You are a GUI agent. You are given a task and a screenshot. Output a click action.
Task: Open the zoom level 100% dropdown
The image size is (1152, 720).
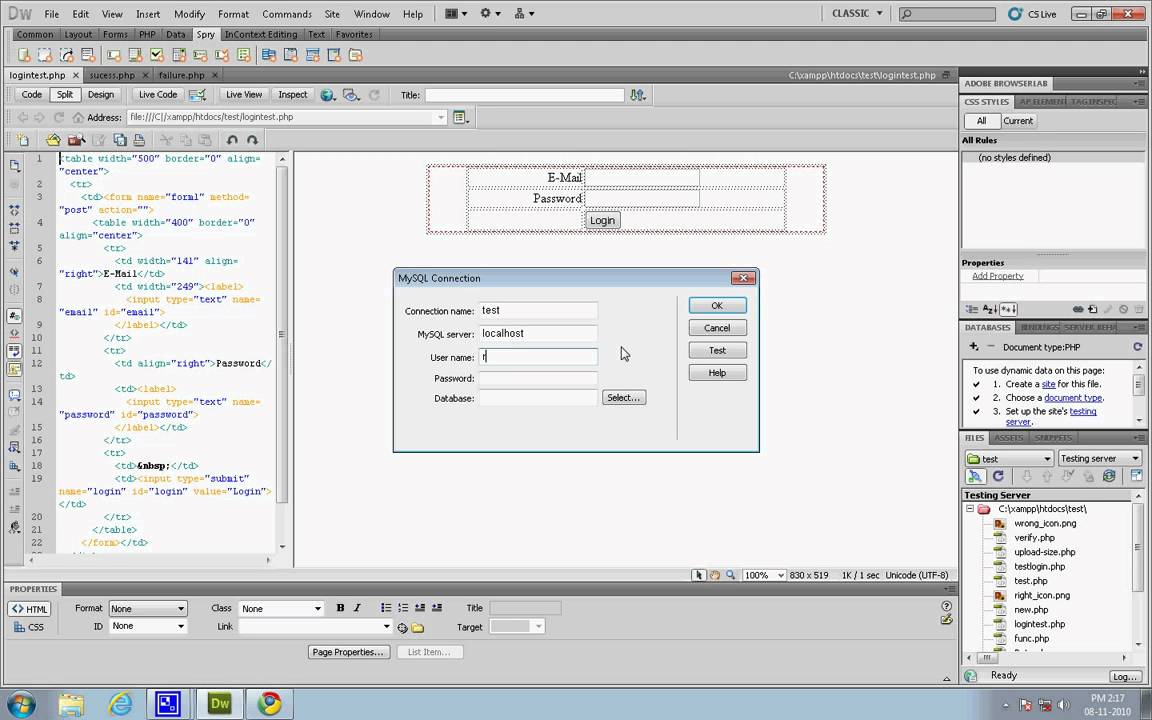pos(764,575)
